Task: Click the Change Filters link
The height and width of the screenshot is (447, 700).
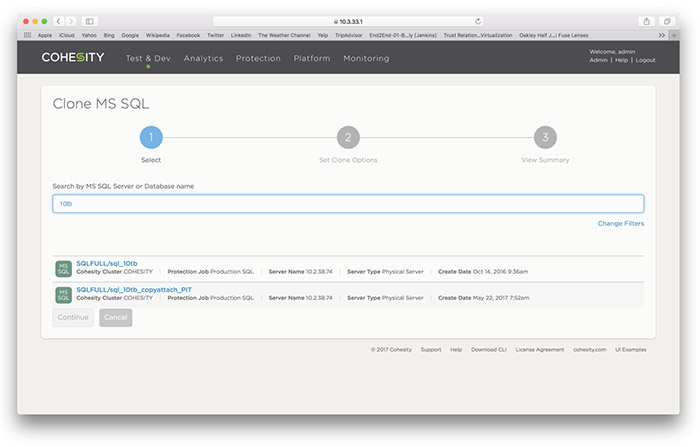Action: click(x=620, y=223)
